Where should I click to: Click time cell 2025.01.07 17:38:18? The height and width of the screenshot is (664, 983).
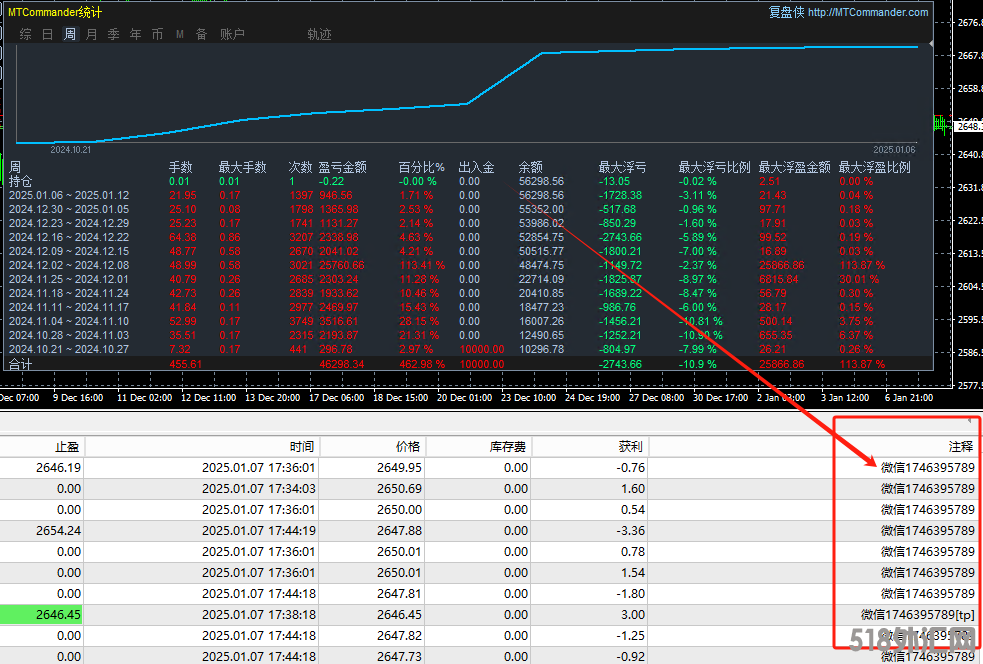tap(259, 614)
